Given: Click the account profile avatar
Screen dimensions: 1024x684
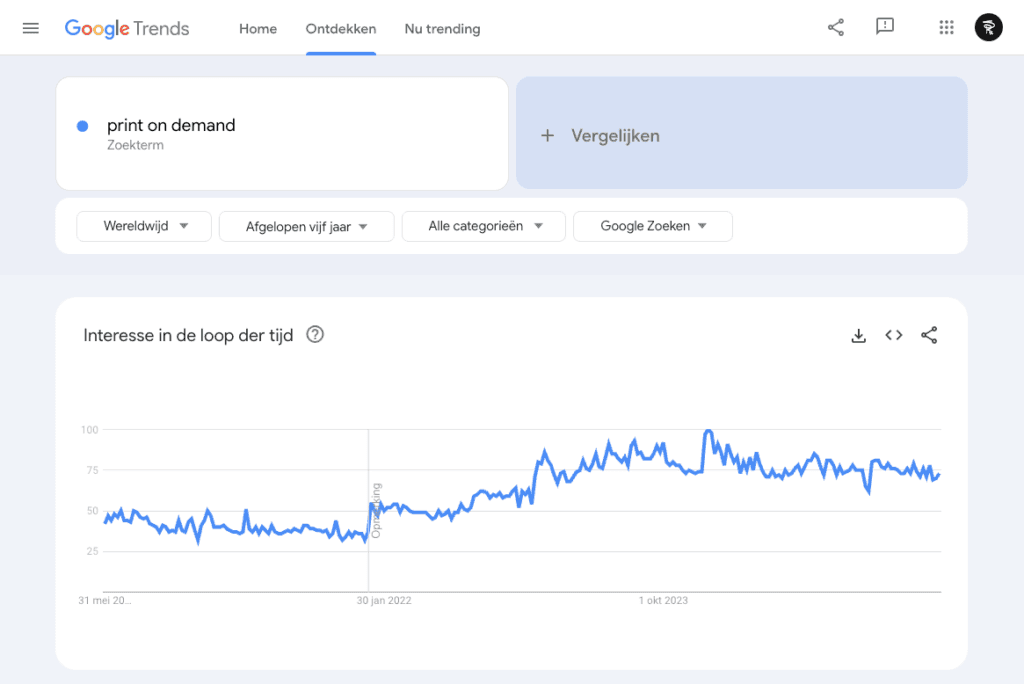Looking at the screenshot, I should point(988,28).
